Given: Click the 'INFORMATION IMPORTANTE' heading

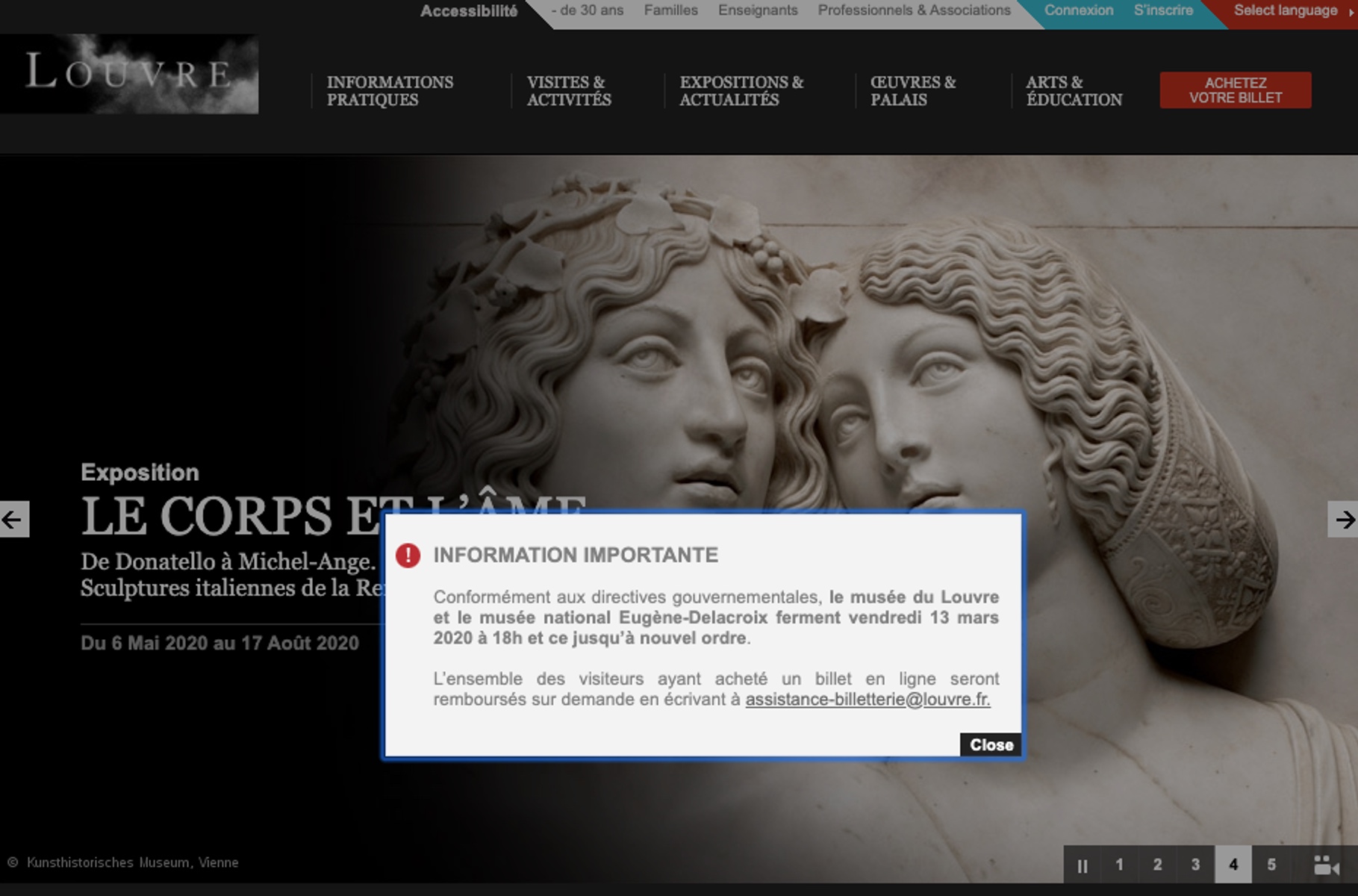Looking at the screenshot, I should (x=576, y=555).
